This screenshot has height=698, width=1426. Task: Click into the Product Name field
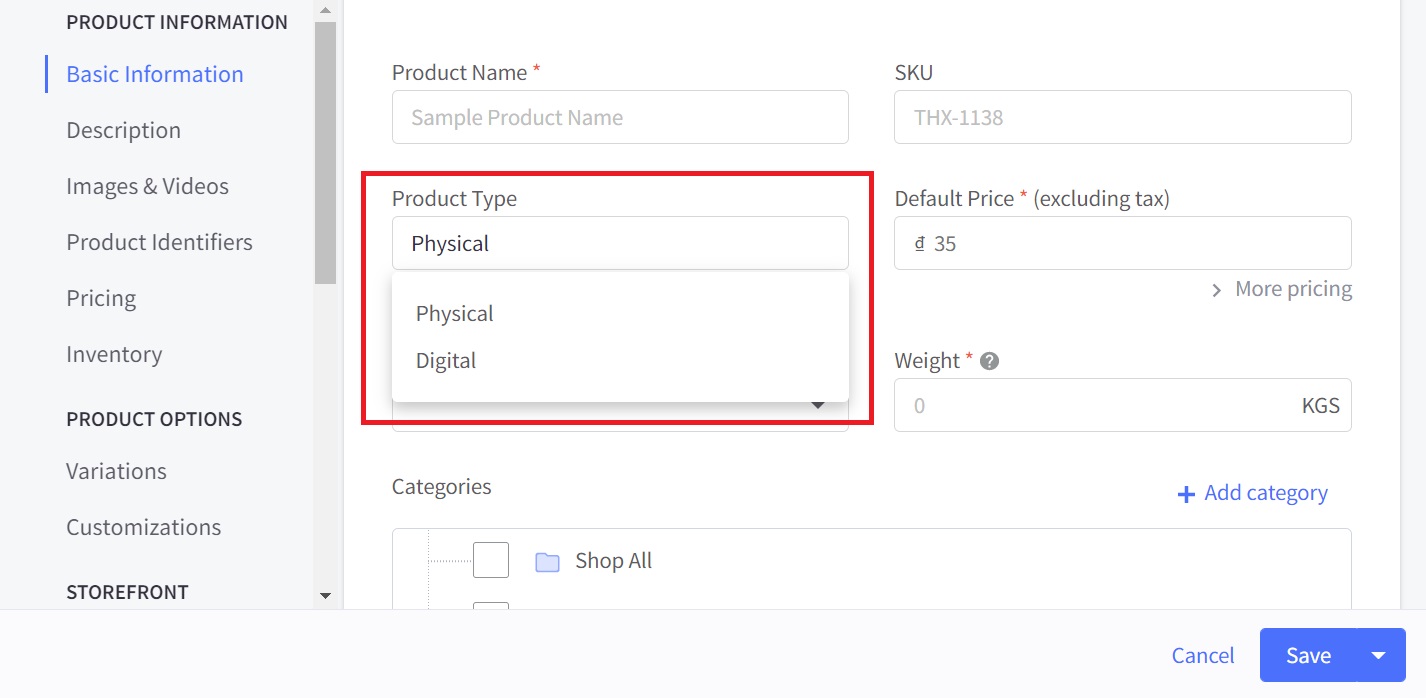pyautogui.click(x=620, y=117)
